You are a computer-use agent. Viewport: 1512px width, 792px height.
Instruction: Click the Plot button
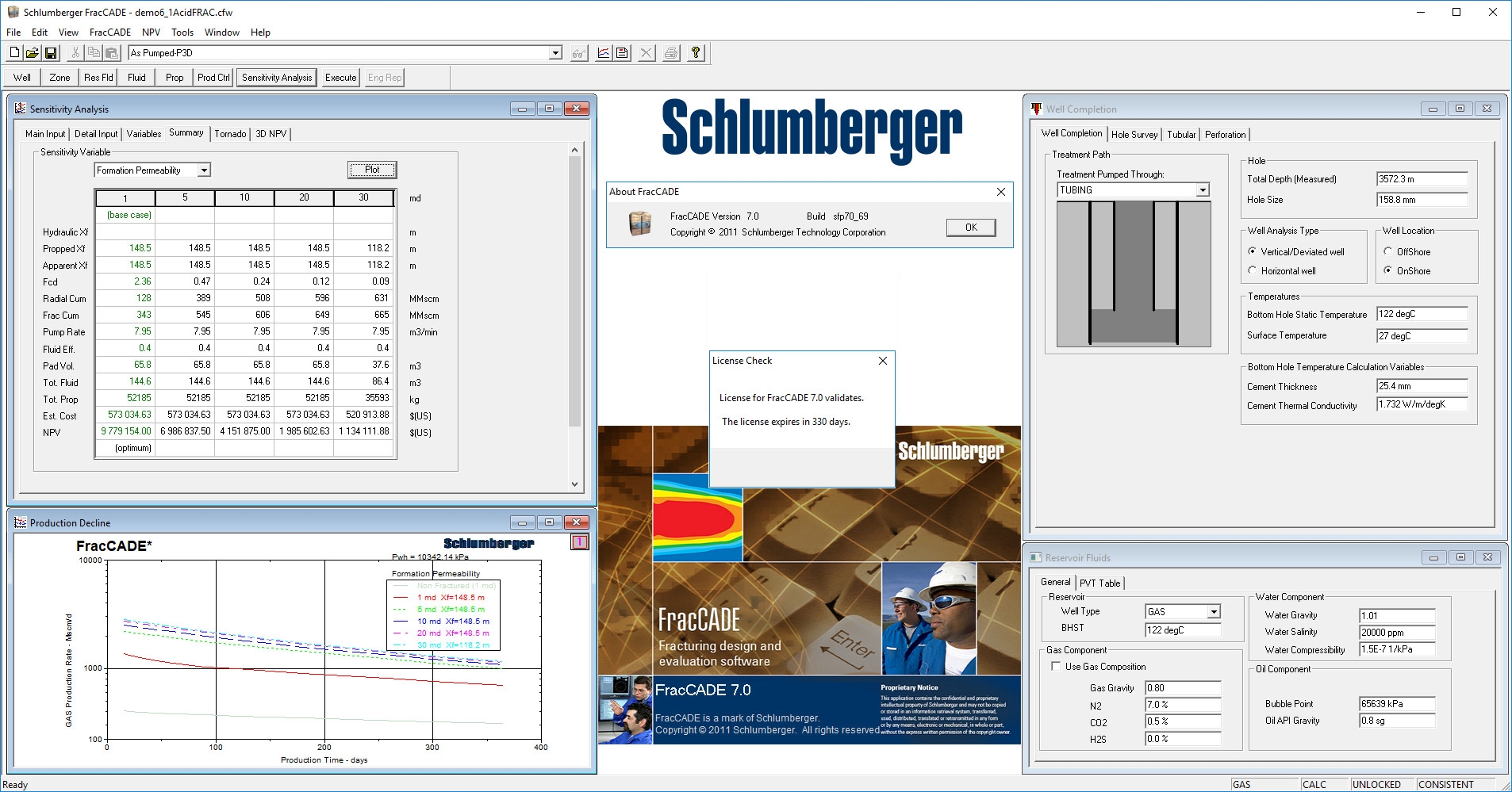(x=372, y=170)
